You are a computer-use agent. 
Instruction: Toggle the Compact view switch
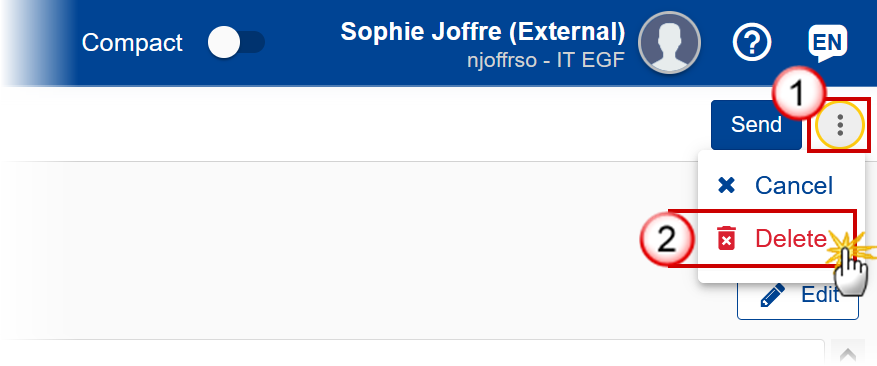pos(236,43)
